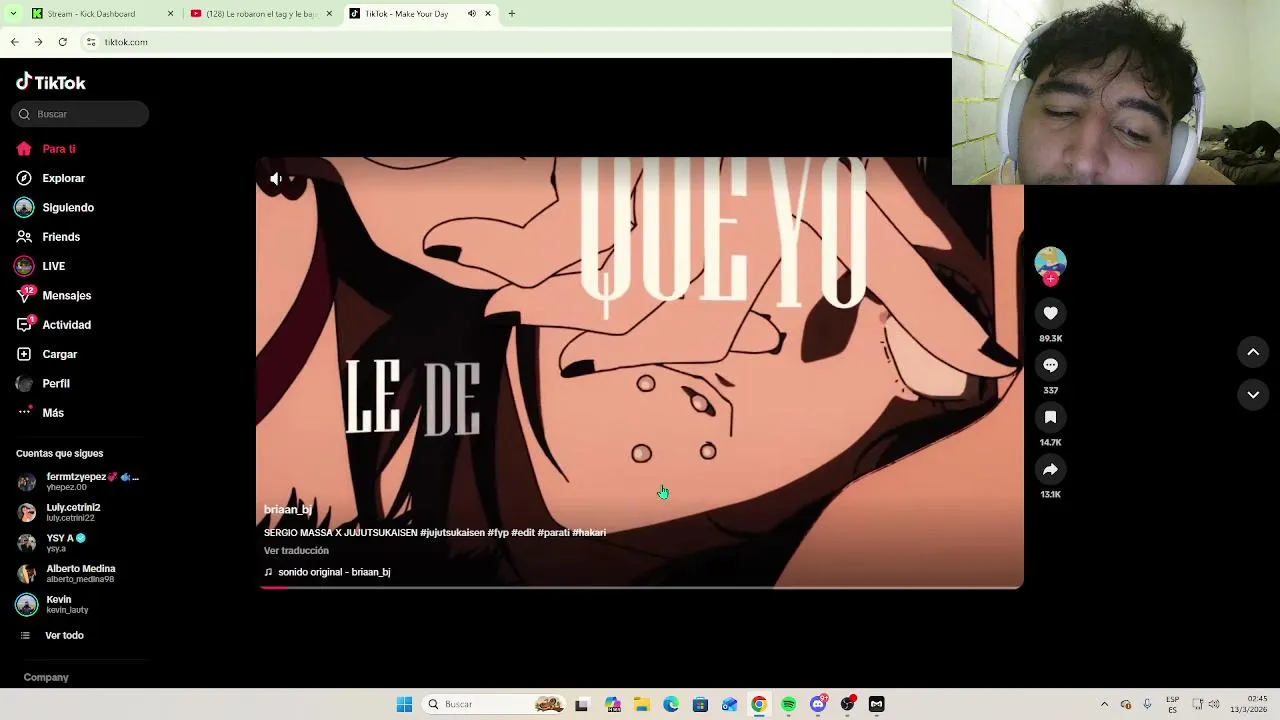Open the Company footer section

coord(46,678)
